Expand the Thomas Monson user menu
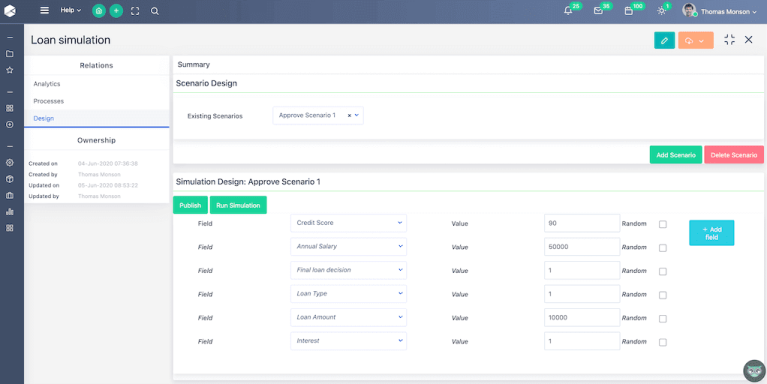767x384 pixels. click(728, 12)
